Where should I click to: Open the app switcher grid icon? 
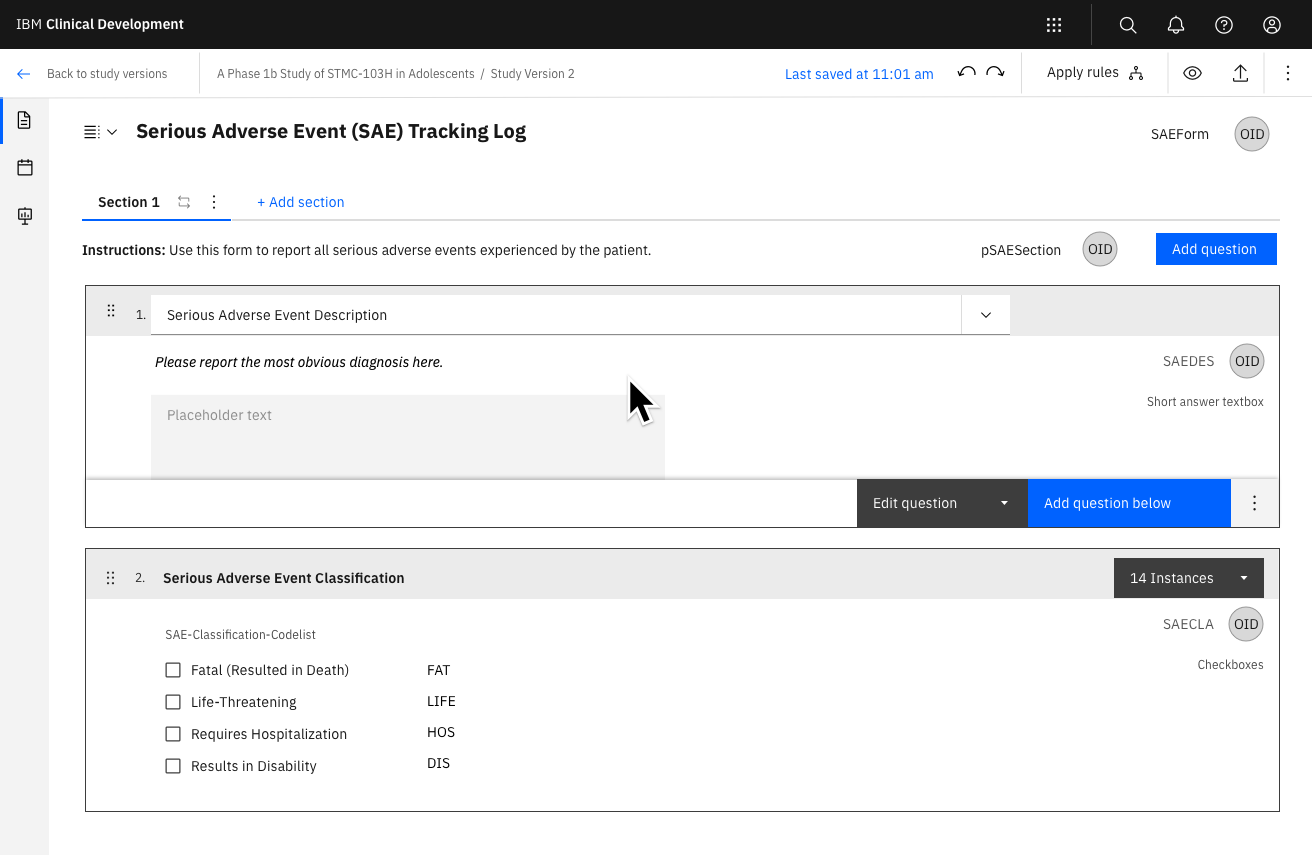pos(1054,25)
